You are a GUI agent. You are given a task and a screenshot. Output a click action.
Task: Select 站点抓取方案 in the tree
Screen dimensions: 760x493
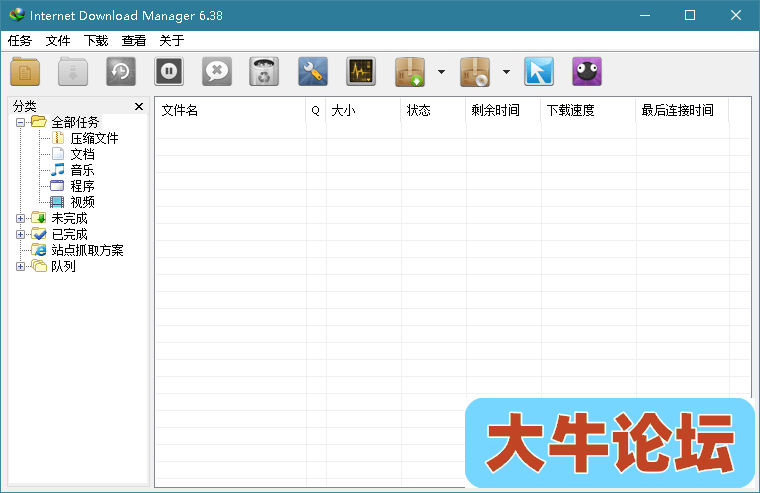tap(87, 250)
